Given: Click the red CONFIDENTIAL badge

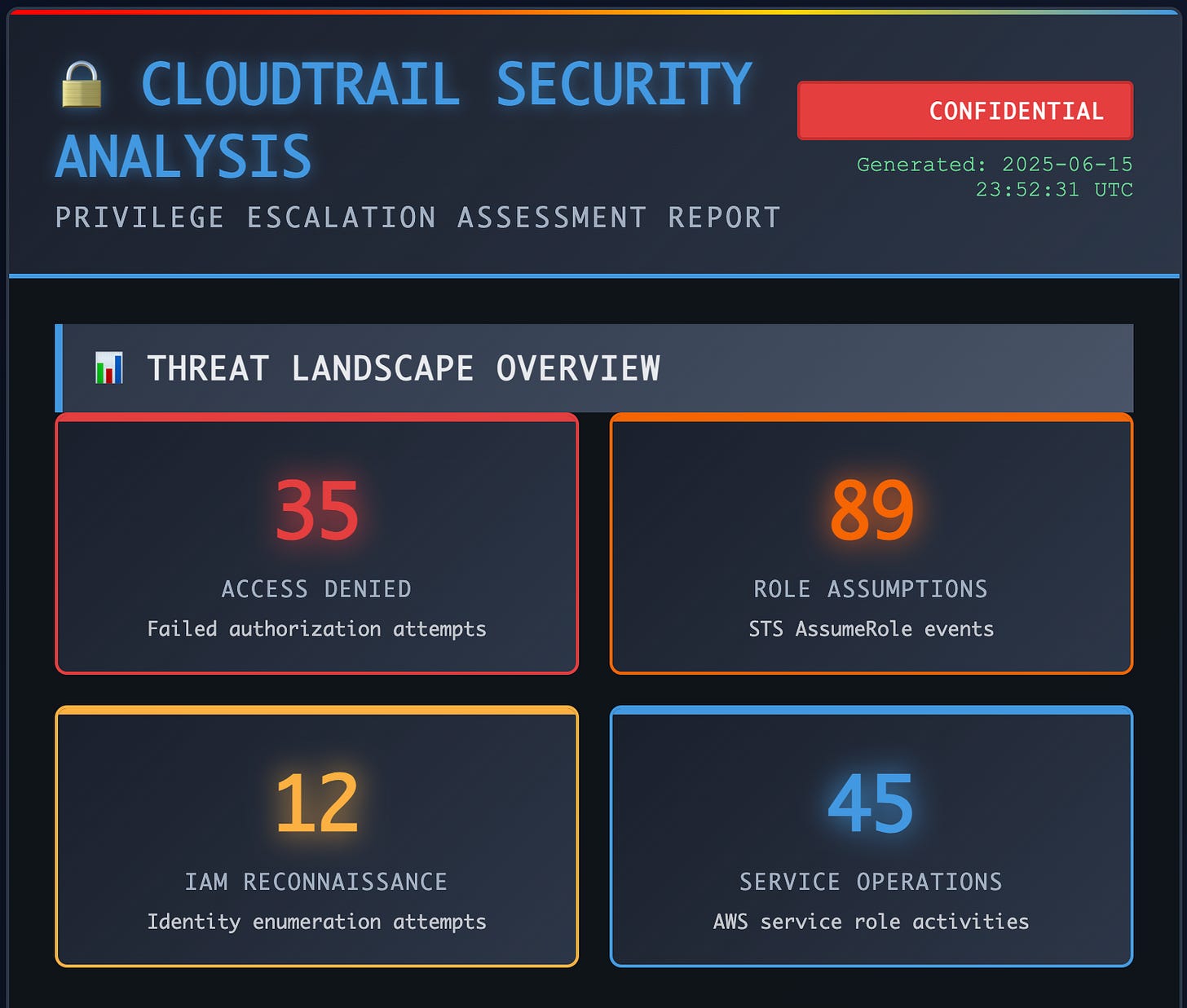Looking at the screenshot, I should click(x=965, y=111).
